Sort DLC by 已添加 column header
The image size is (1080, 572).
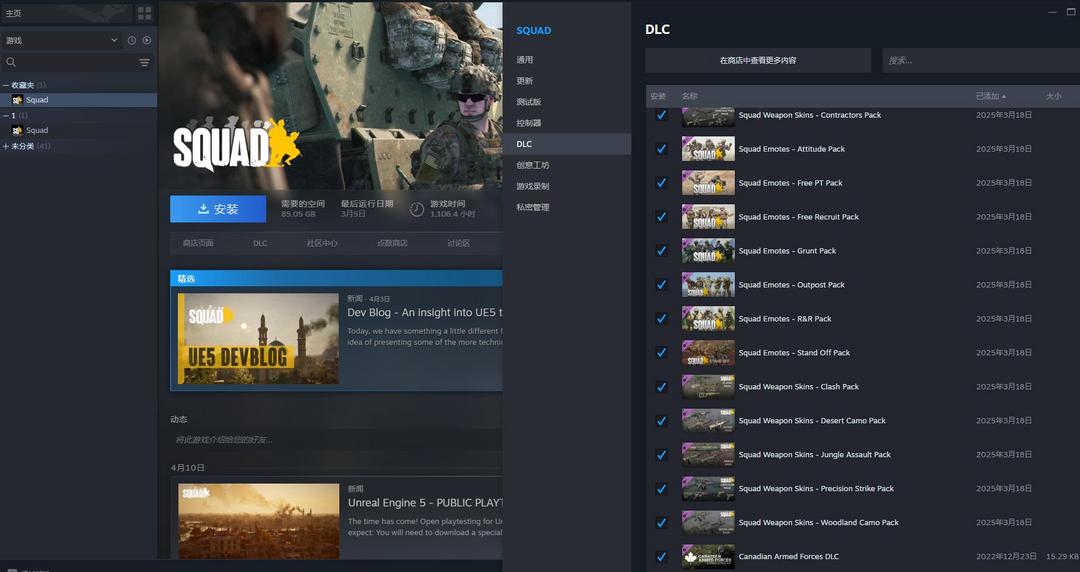(990, 96)
